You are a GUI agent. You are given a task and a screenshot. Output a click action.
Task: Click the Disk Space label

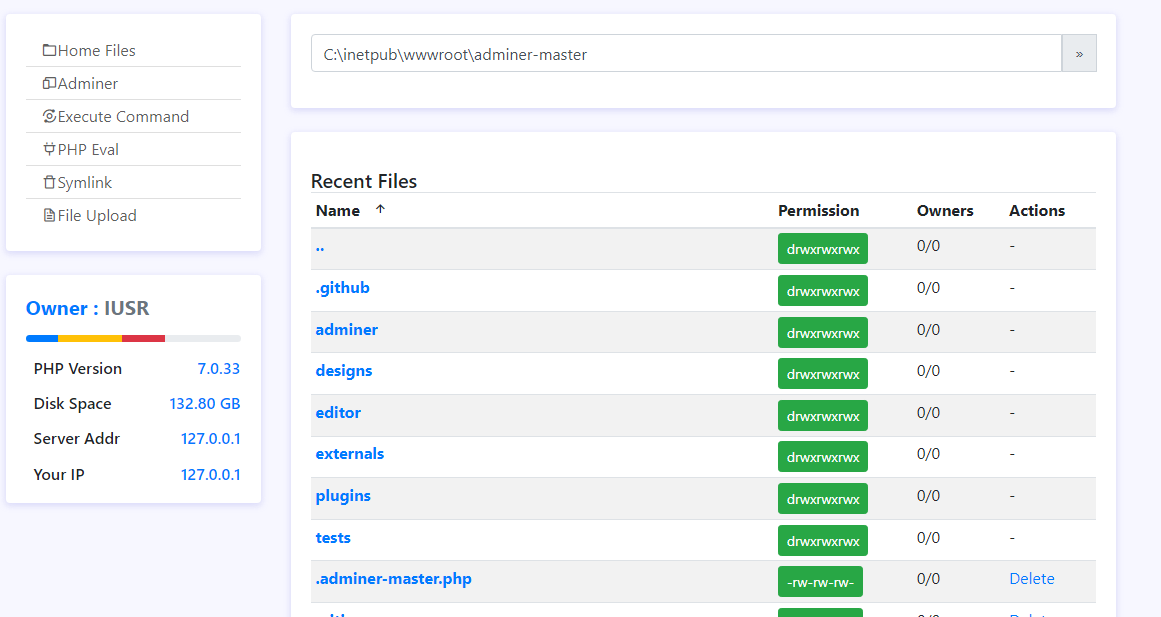pos(73,404)
